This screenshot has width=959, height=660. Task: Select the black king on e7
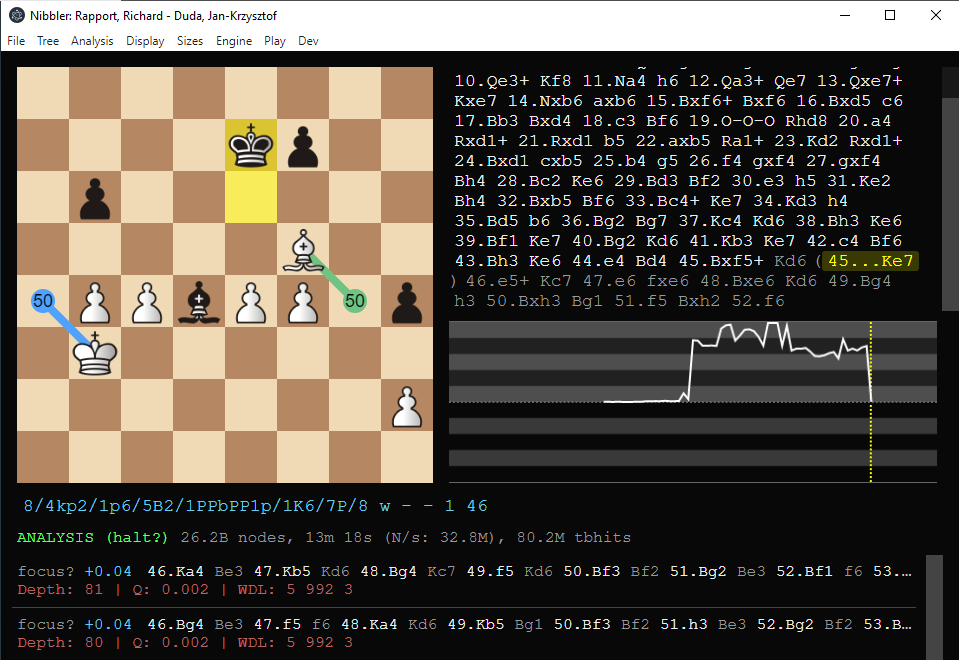(251, 146)
